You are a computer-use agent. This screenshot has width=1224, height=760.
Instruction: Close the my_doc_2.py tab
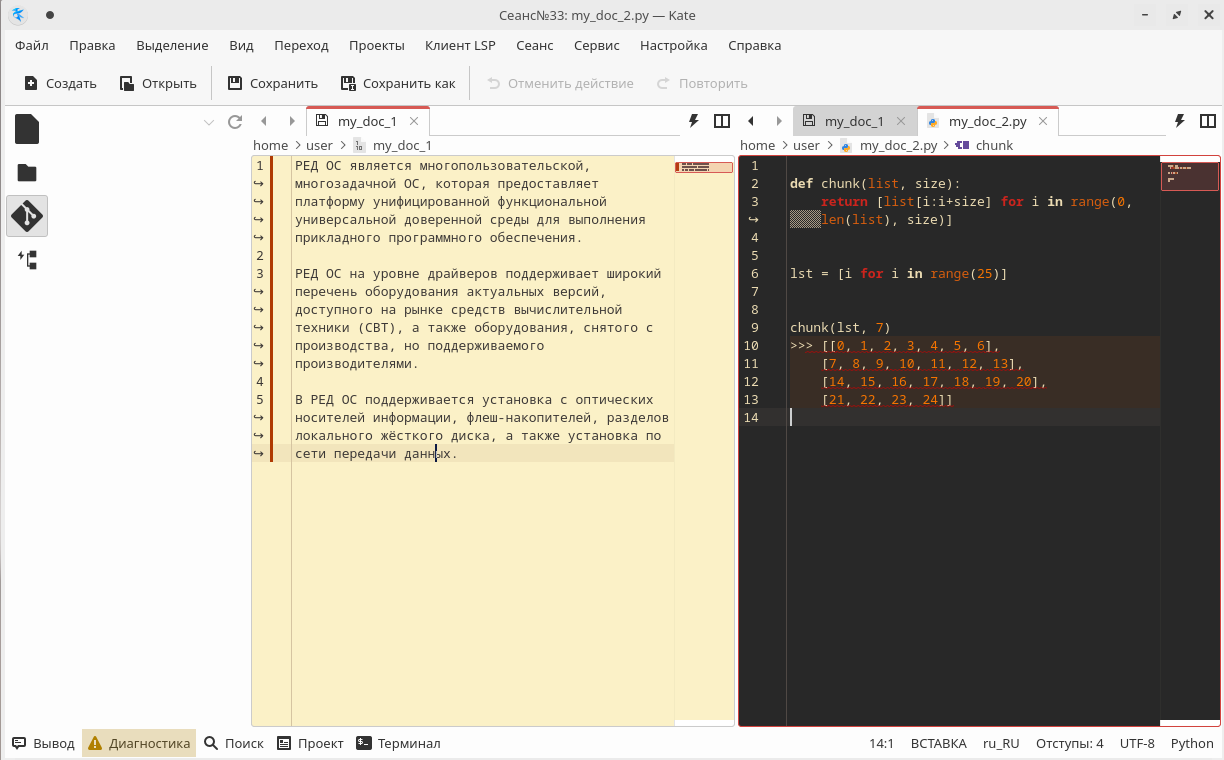(x=1043, y=122)
